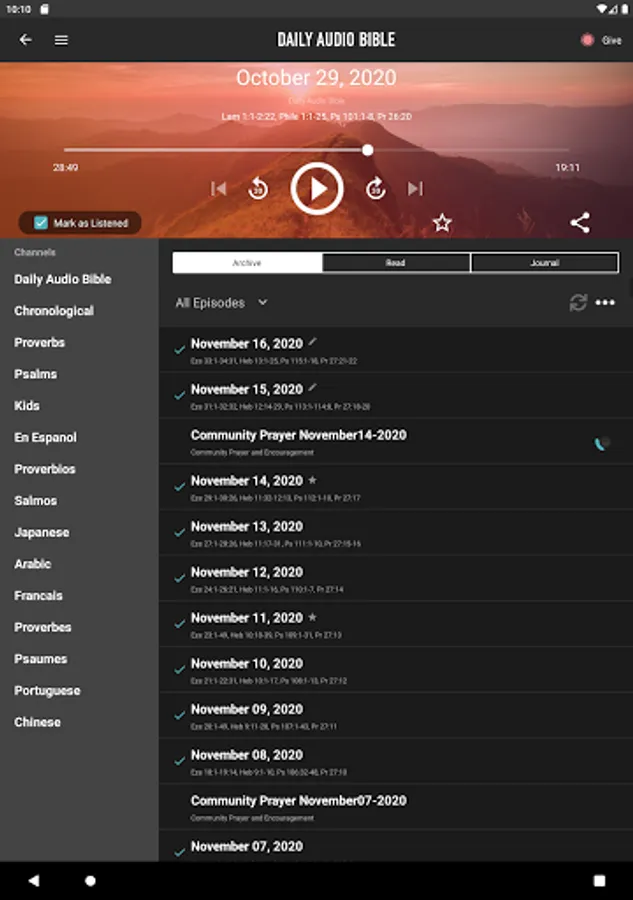This screenshot has width=633, height=900.
Task: Share the current episode
Action: tap(580, 223)
